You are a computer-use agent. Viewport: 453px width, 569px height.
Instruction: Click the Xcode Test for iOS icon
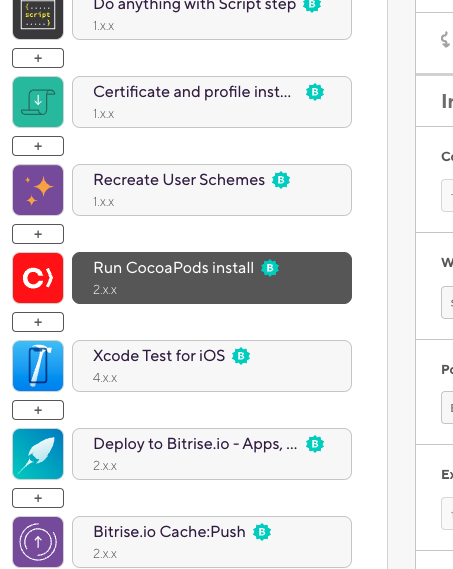click(38, 366)
